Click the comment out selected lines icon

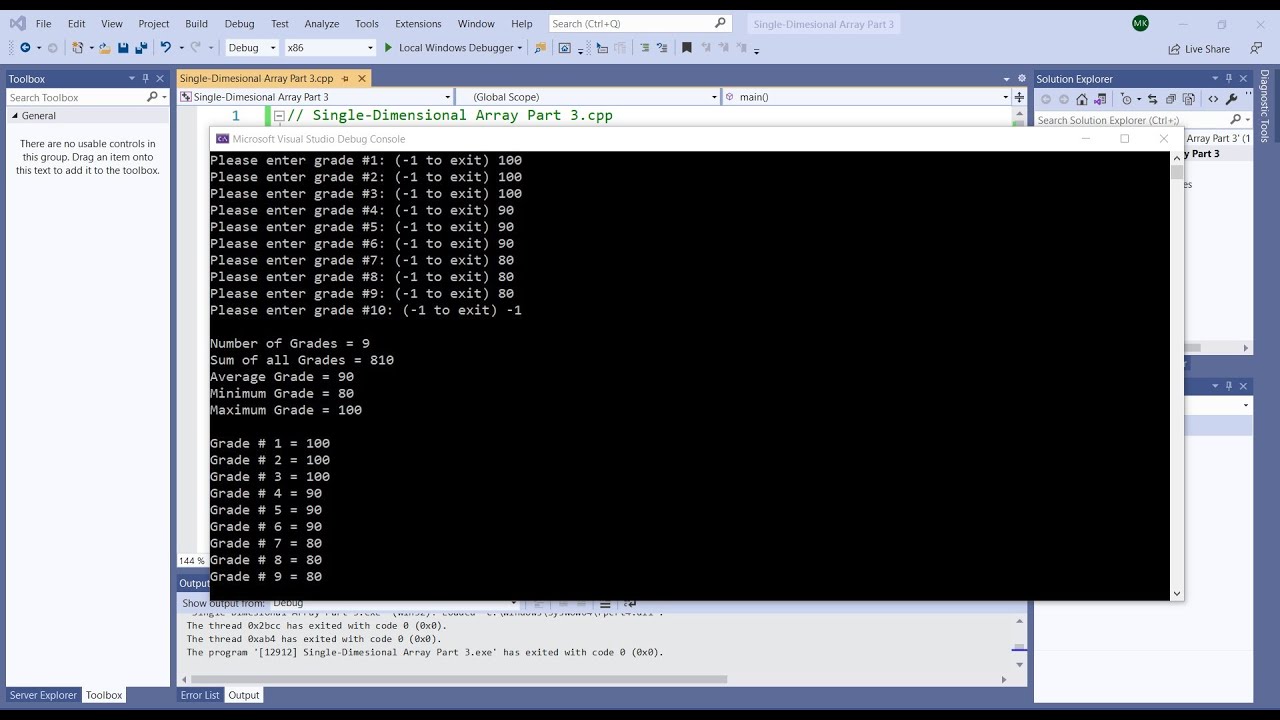[644, 47]
